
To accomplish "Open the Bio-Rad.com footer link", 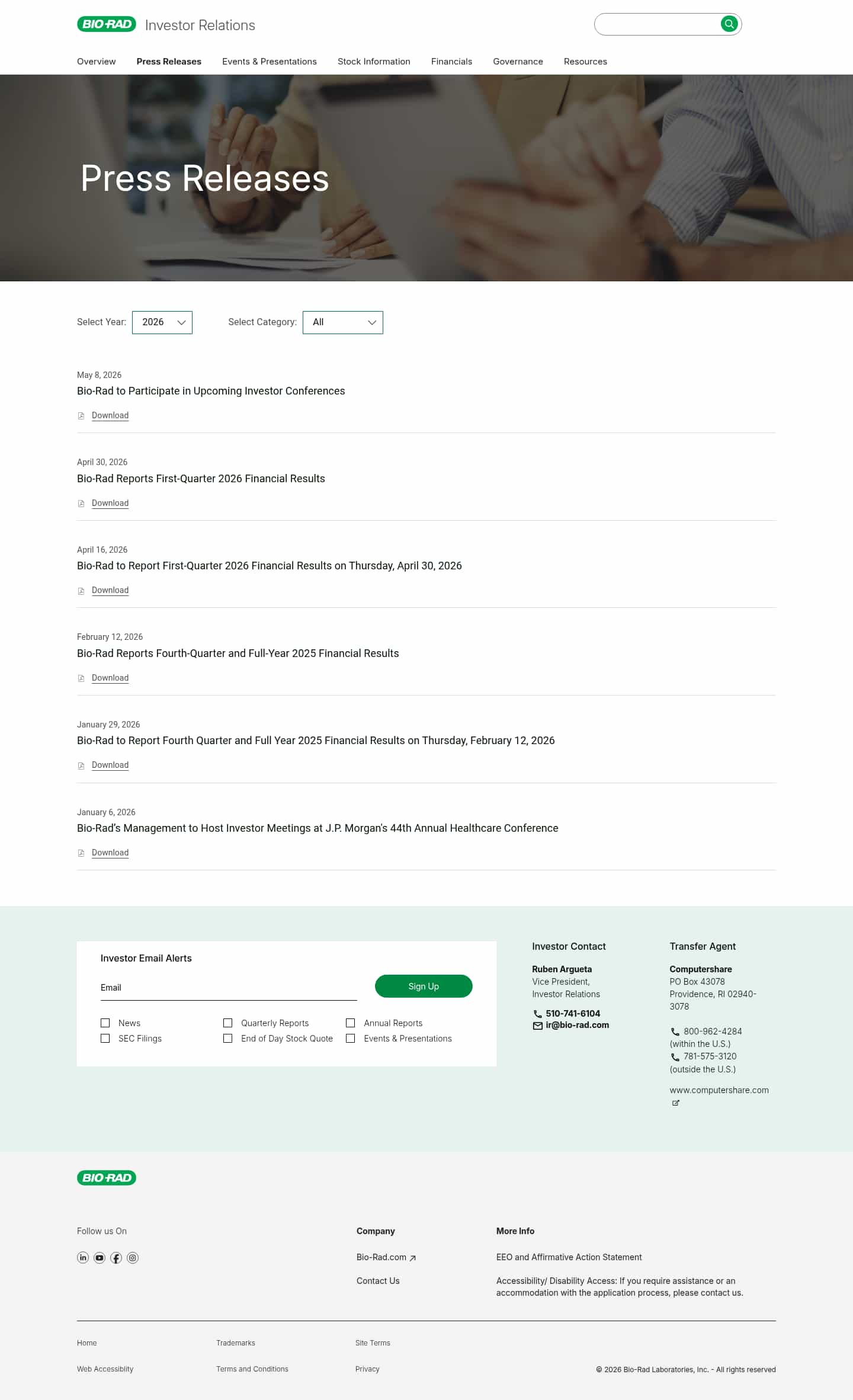I will [381, 1257].
